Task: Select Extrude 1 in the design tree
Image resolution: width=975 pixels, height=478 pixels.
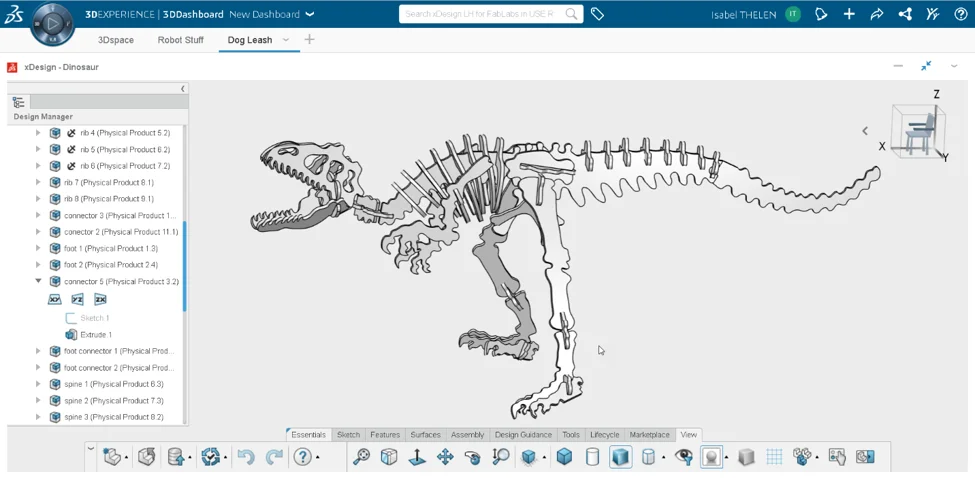Action: coord(96,335)
